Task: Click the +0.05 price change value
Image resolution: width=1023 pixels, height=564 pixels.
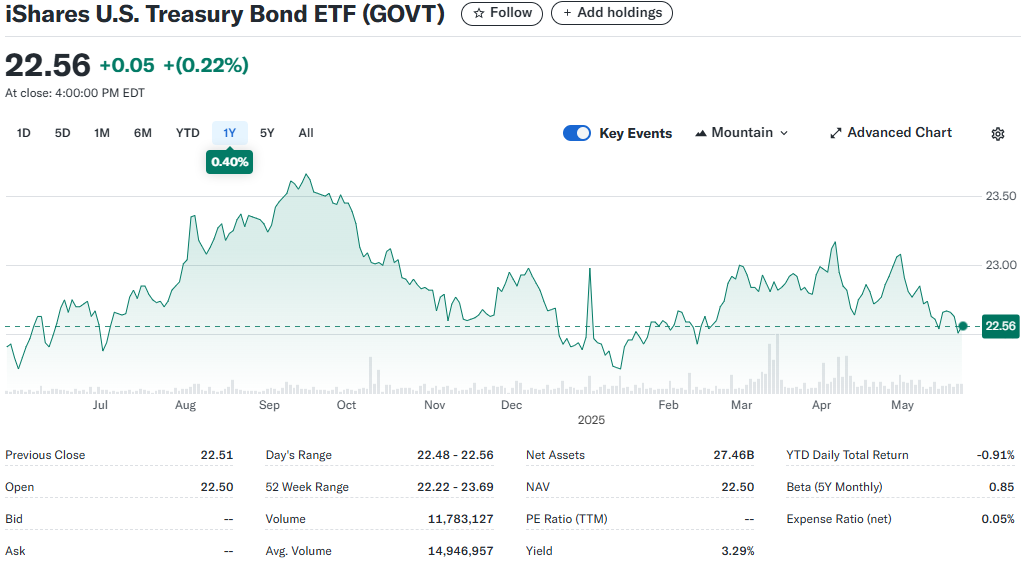Action: 127,65
